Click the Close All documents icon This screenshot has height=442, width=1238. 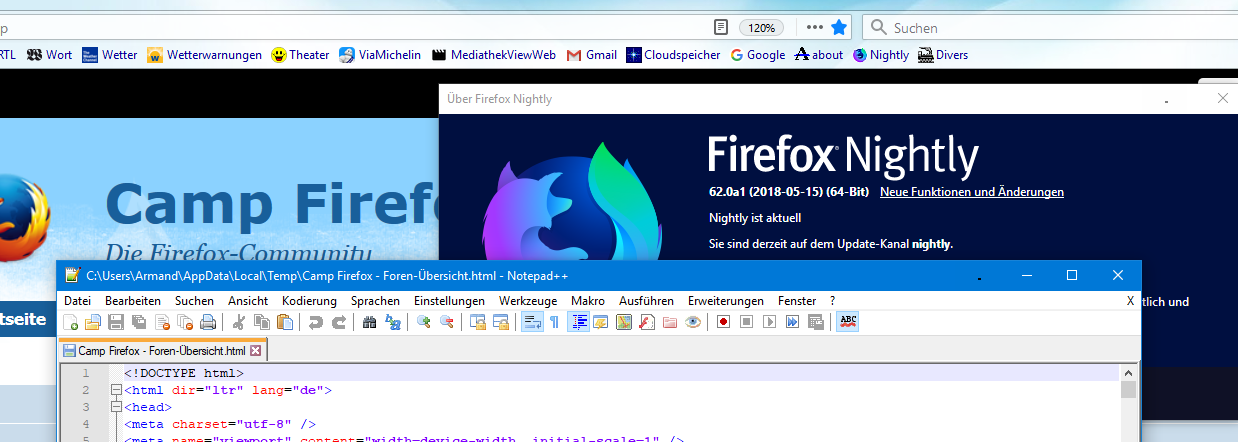pyautogui.click(x=185, y=322)
